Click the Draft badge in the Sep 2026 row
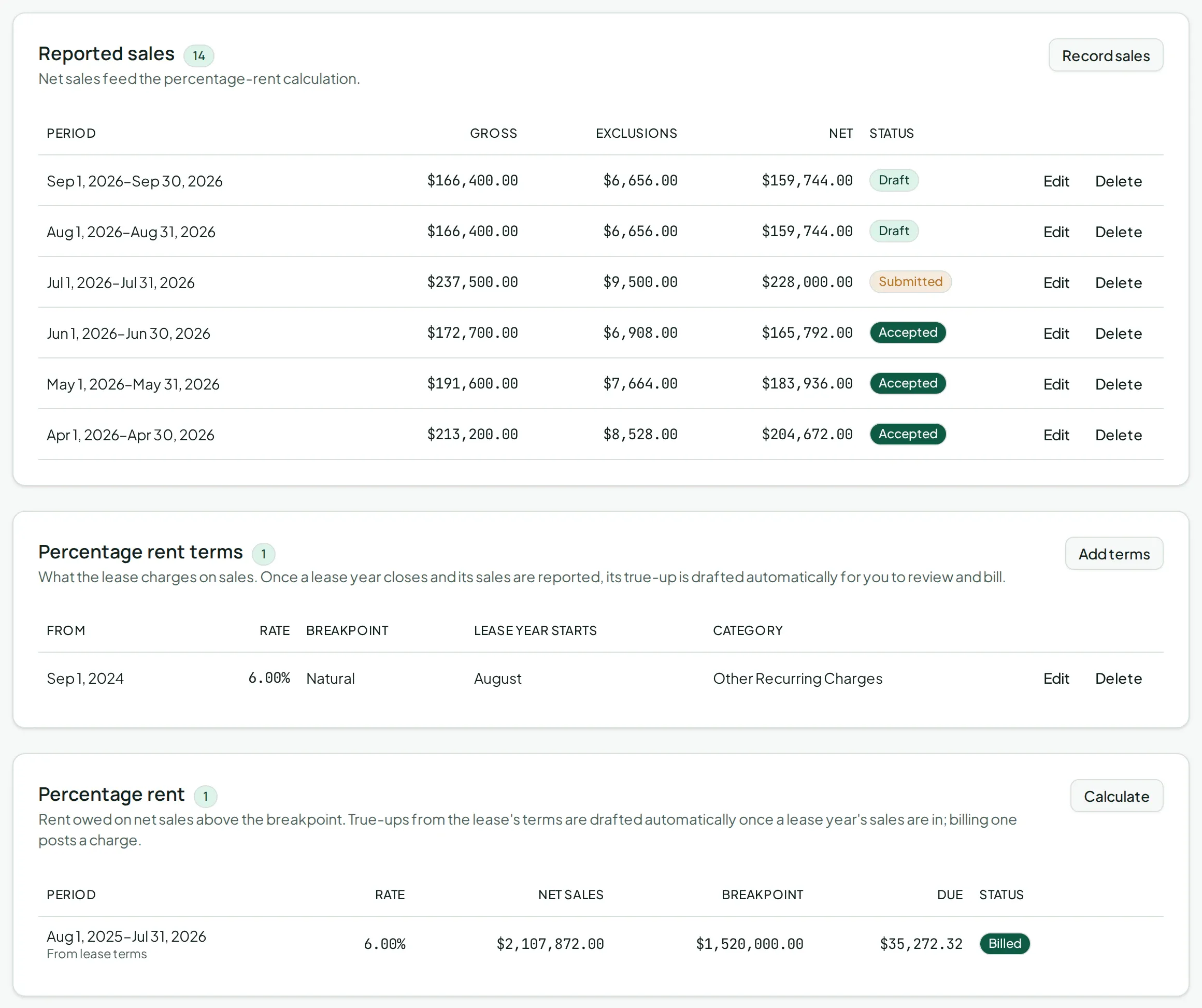The width and height of the screenshot is (1202, 1008). pyautogui.click(x=894, y=180)
